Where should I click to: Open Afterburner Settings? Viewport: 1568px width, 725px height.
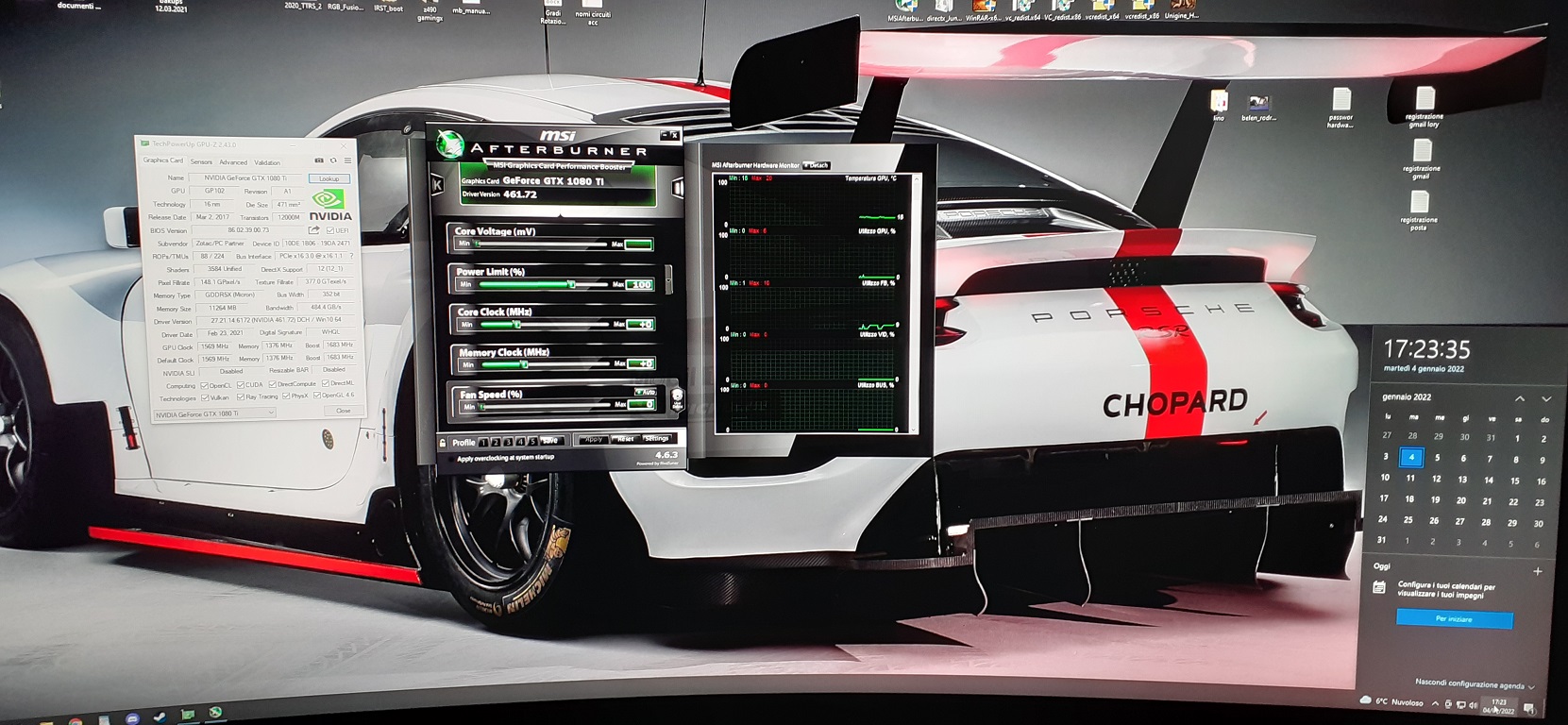coord(657,438)
